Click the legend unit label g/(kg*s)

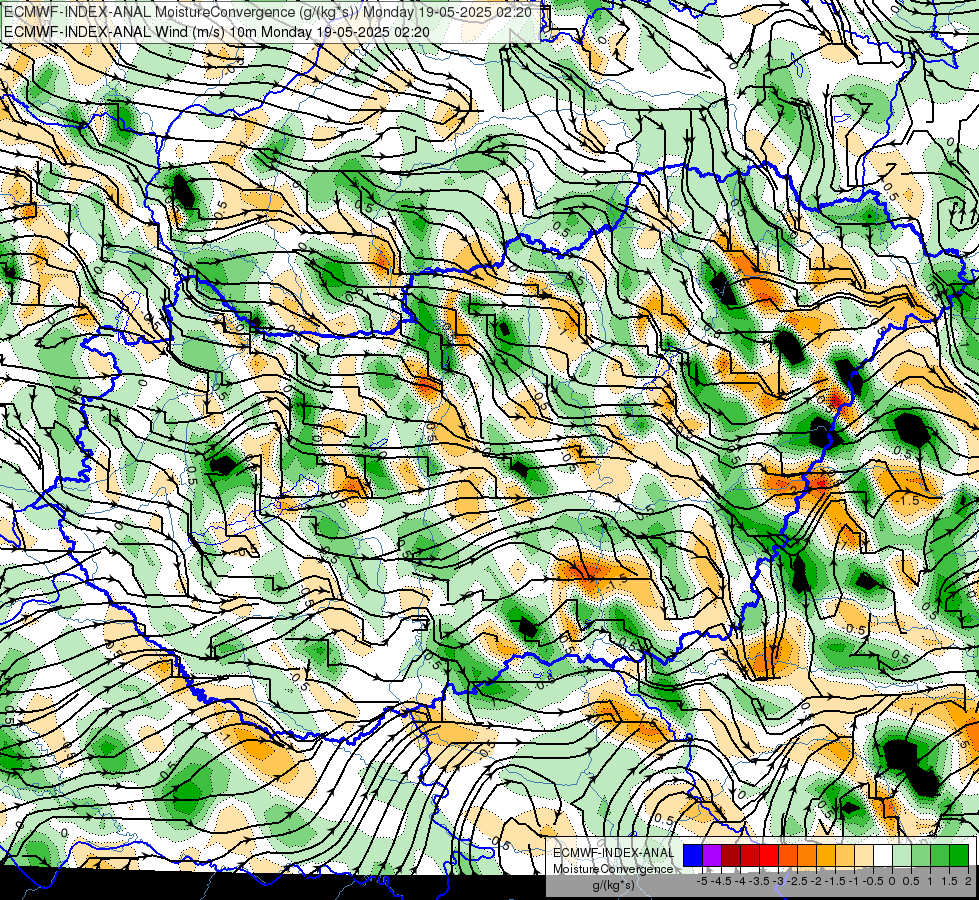613,885
